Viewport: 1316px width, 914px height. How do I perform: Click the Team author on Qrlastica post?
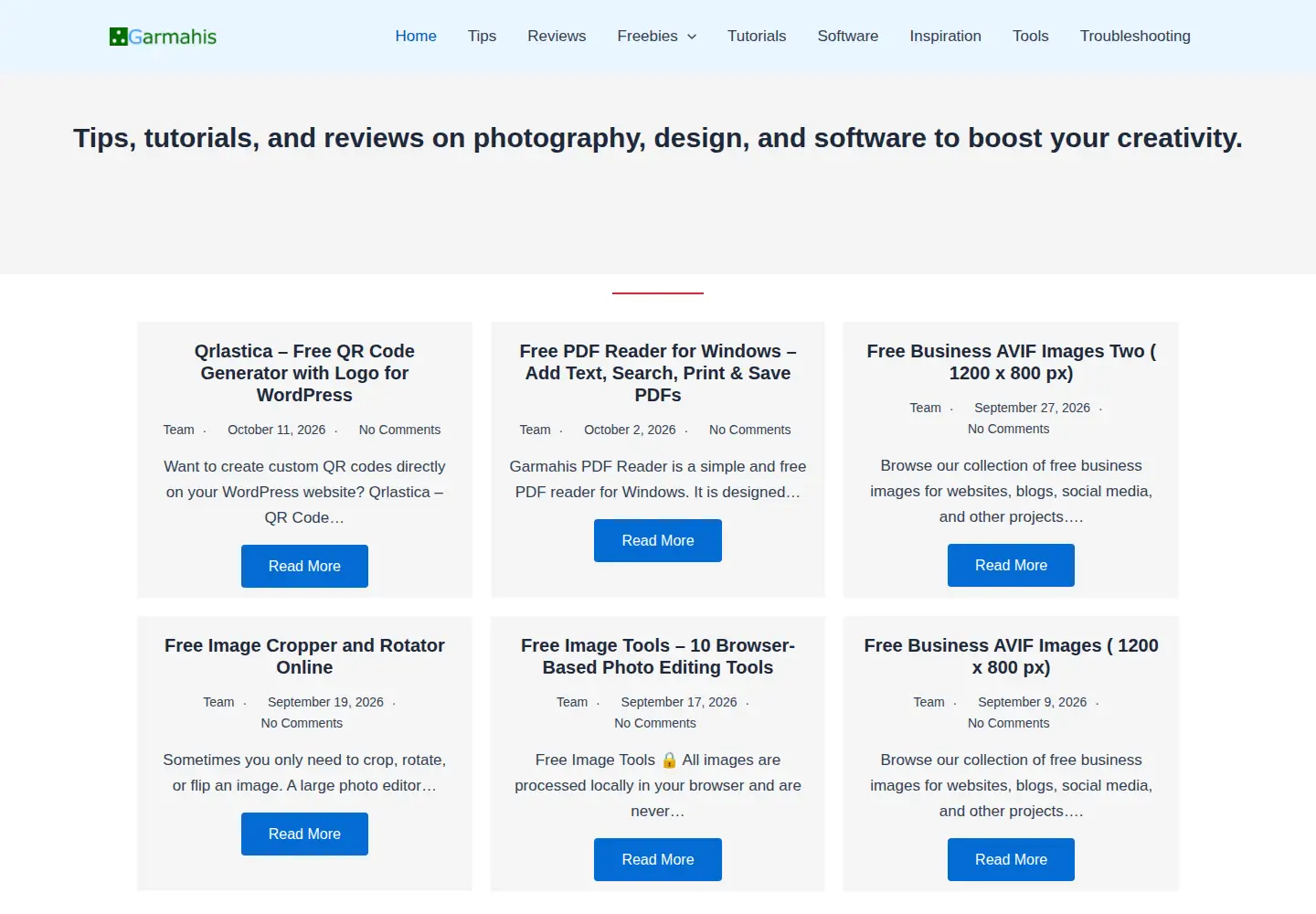click(179, 430)
